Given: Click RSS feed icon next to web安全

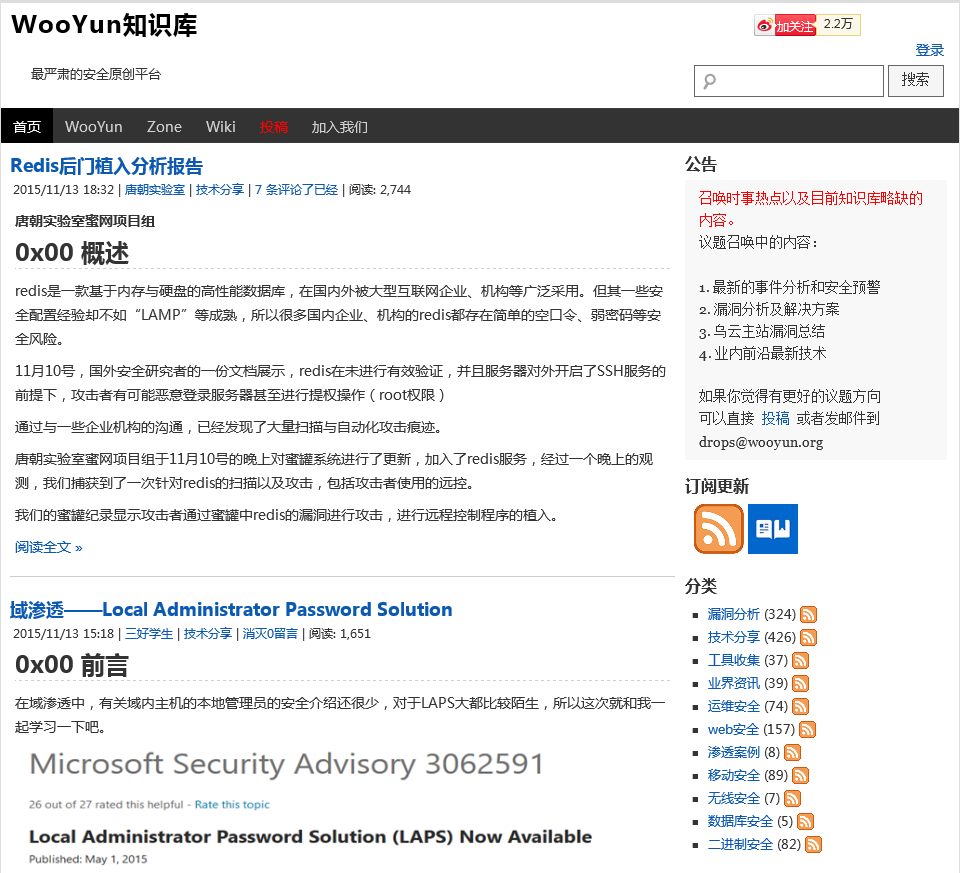Looking at the screenshot, I should click(x=808, y=730).
